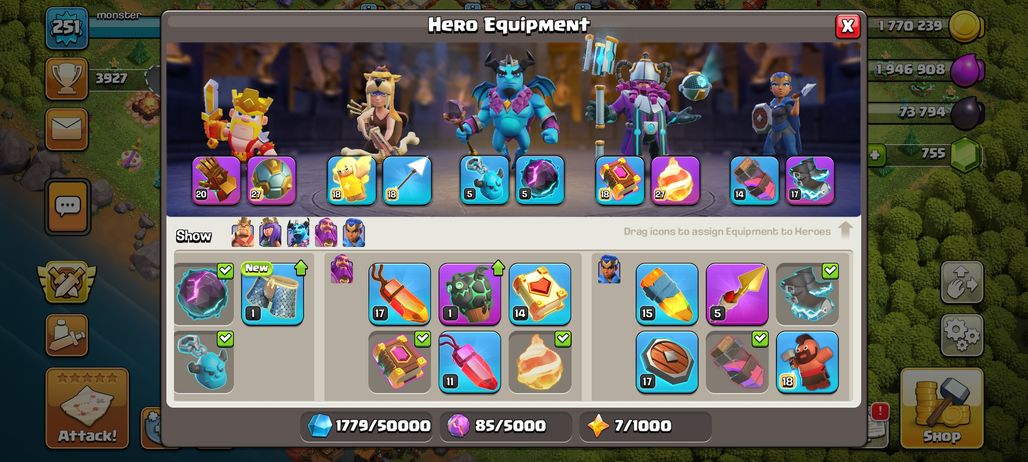1028x462 pixels.
Task: Toggle Archer Queen filter in Show row
Action: coord(270,233)
